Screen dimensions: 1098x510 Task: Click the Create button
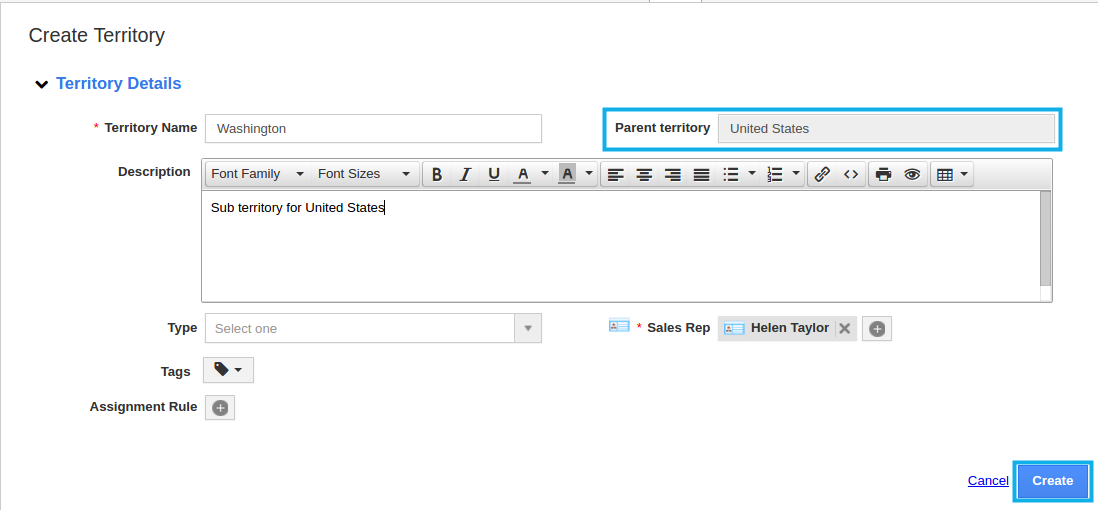[1052, 481]
